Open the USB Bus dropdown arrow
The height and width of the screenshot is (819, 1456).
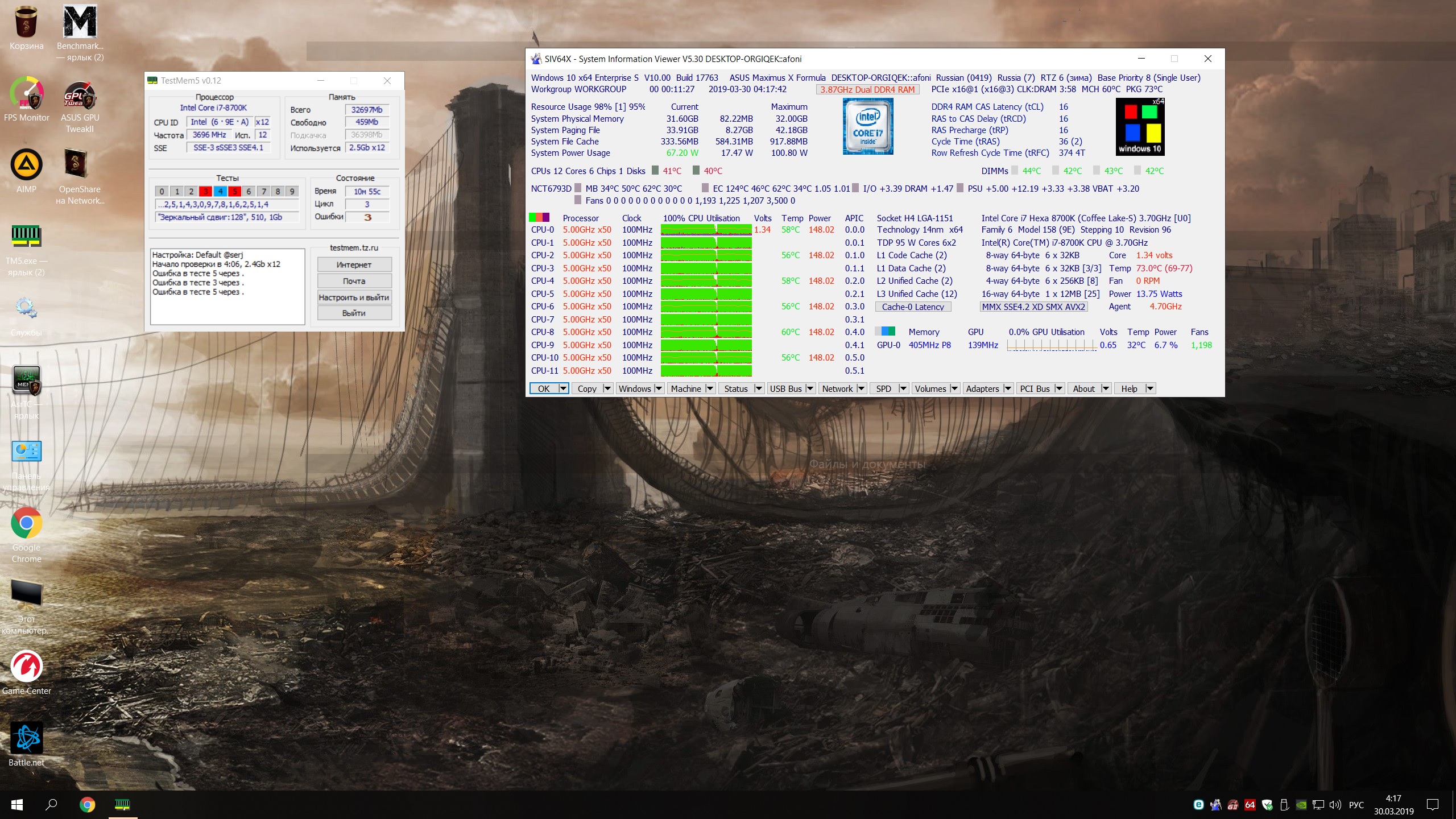coord(810,388)
